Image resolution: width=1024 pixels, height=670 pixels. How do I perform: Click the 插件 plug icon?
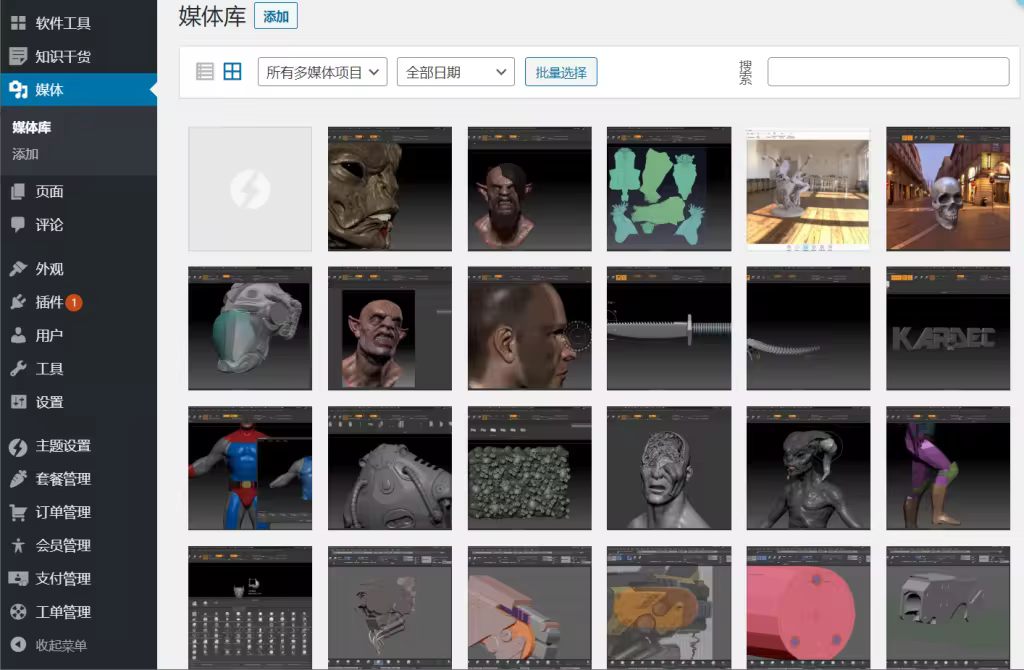click(x=18, y=302)
